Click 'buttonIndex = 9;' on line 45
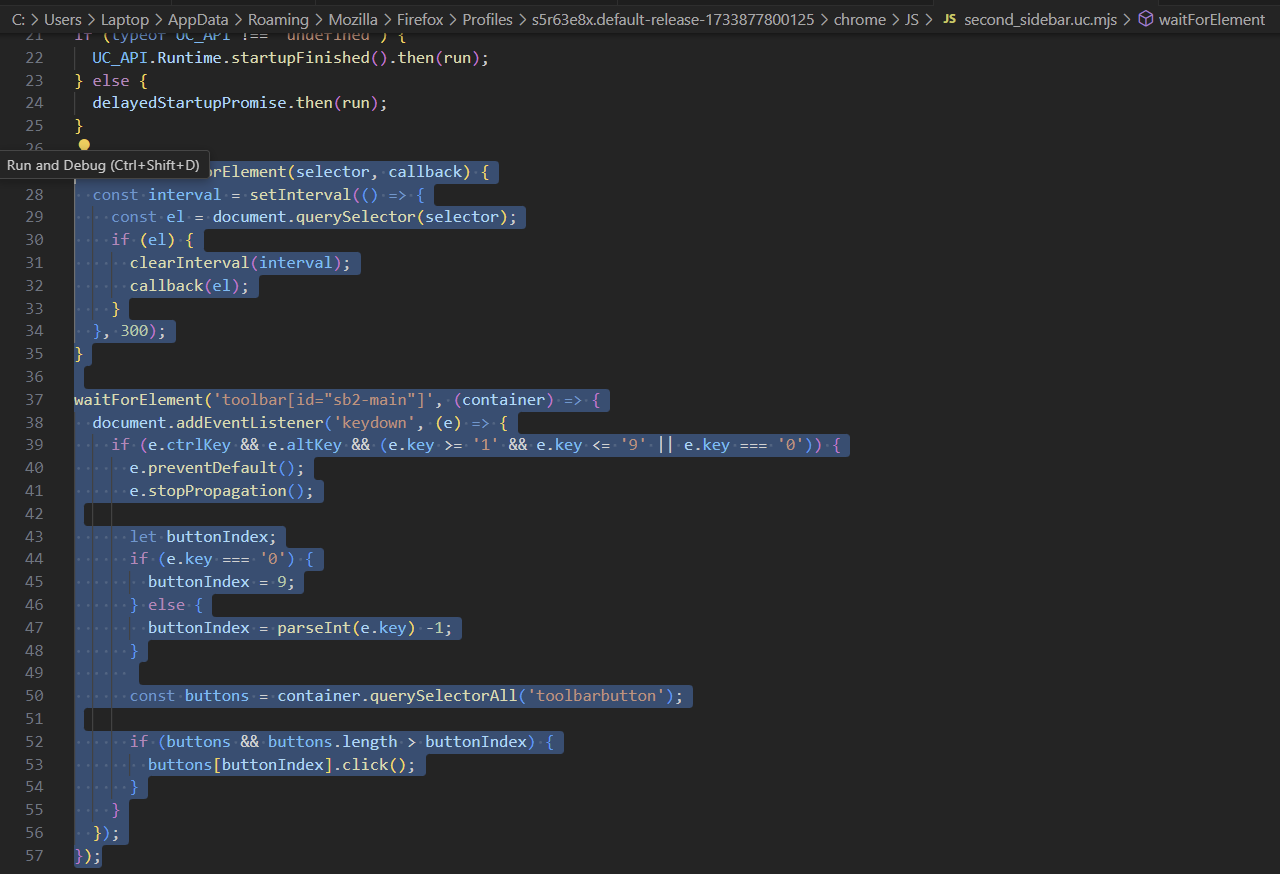 coord(222,582)
